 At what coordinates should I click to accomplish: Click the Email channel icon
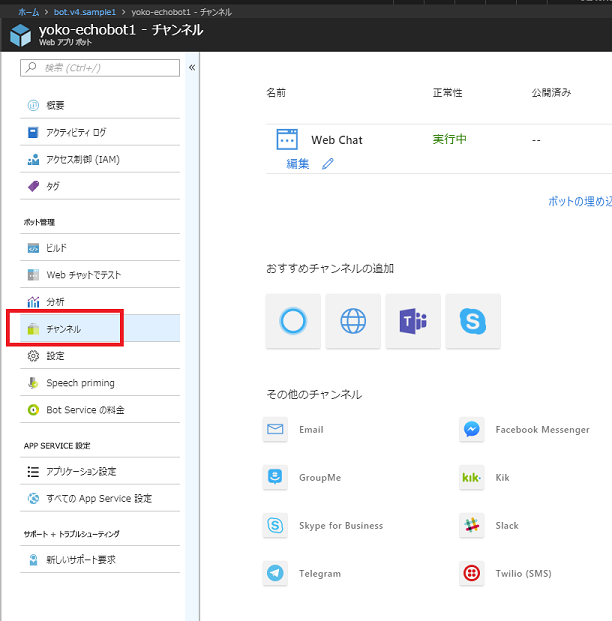coord(275,429)
